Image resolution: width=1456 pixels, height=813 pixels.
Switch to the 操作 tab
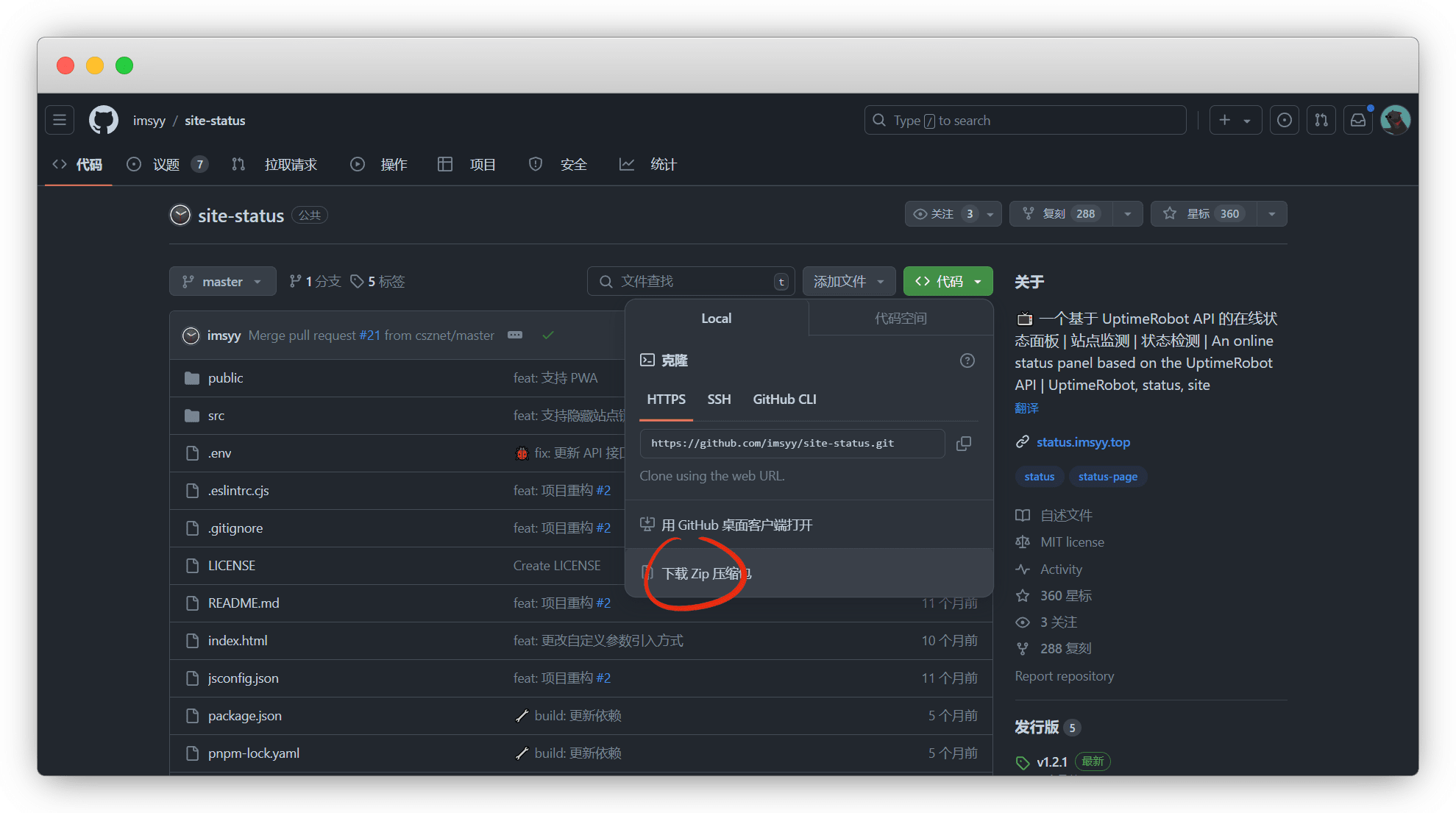tap(379, 165)
